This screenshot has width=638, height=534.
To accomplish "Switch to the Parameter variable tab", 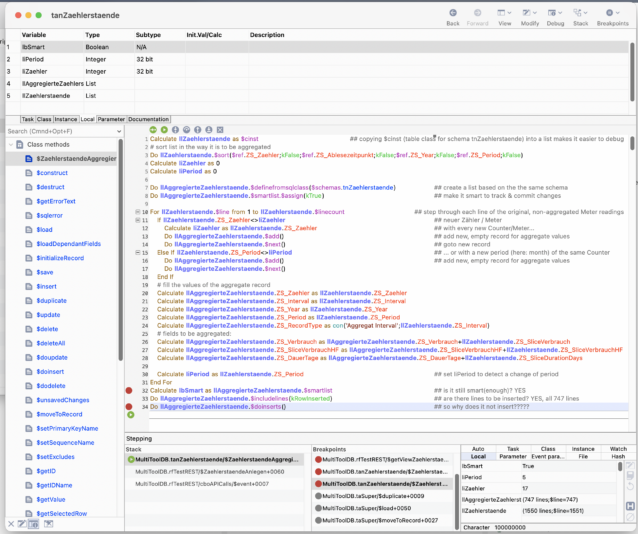I will pyautogui.click(x=111, y=119).
